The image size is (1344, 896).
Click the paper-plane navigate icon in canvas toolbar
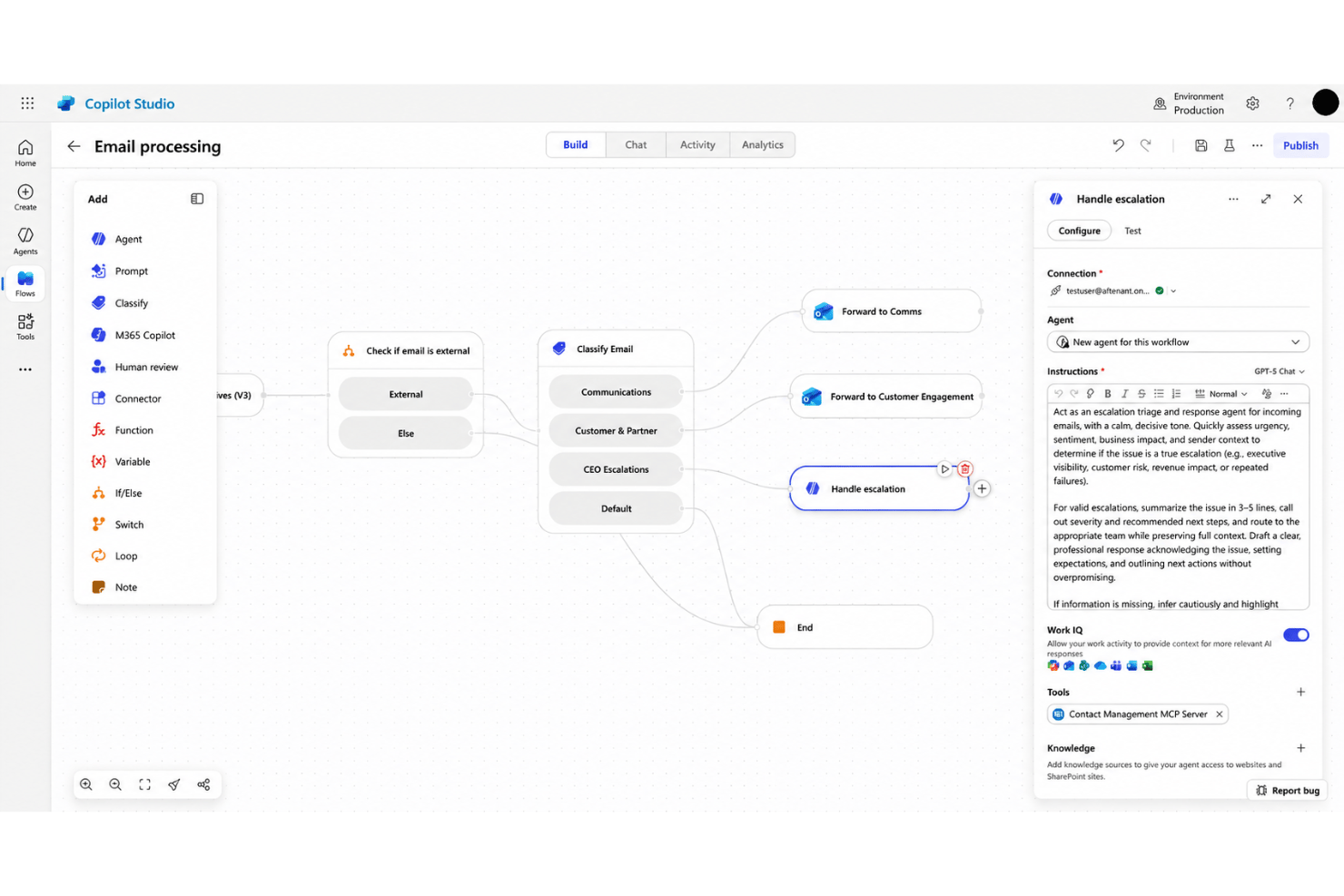[x=174, y=784]
